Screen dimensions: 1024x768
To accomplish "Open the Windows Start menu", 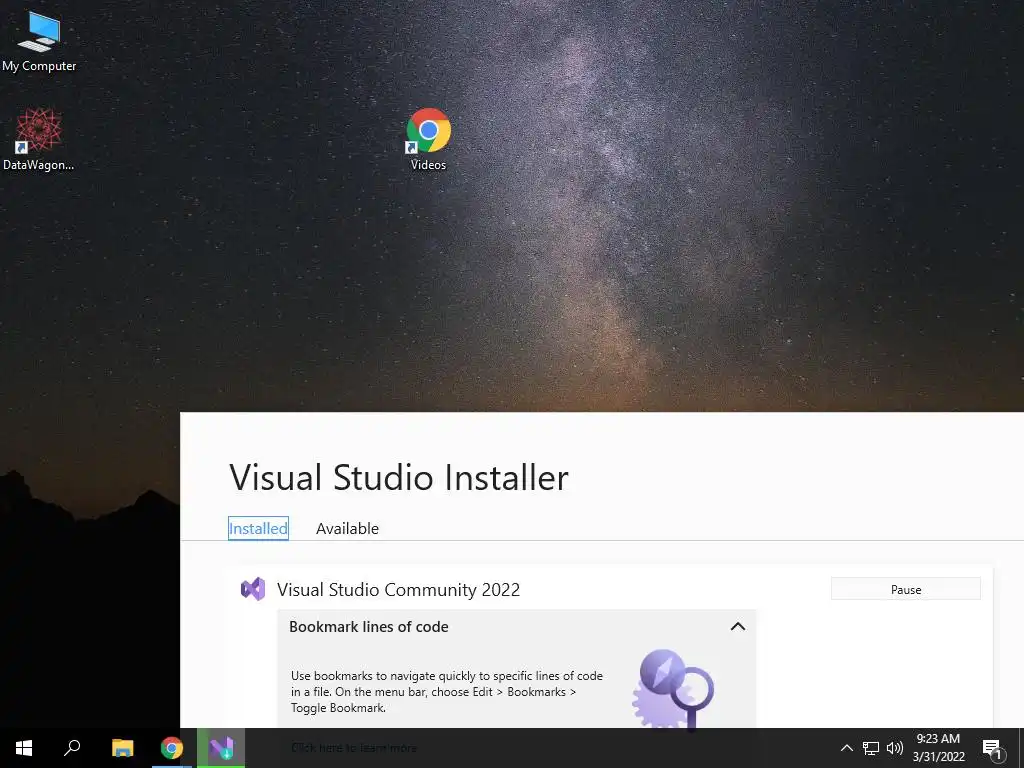I will tap(24, 748).
